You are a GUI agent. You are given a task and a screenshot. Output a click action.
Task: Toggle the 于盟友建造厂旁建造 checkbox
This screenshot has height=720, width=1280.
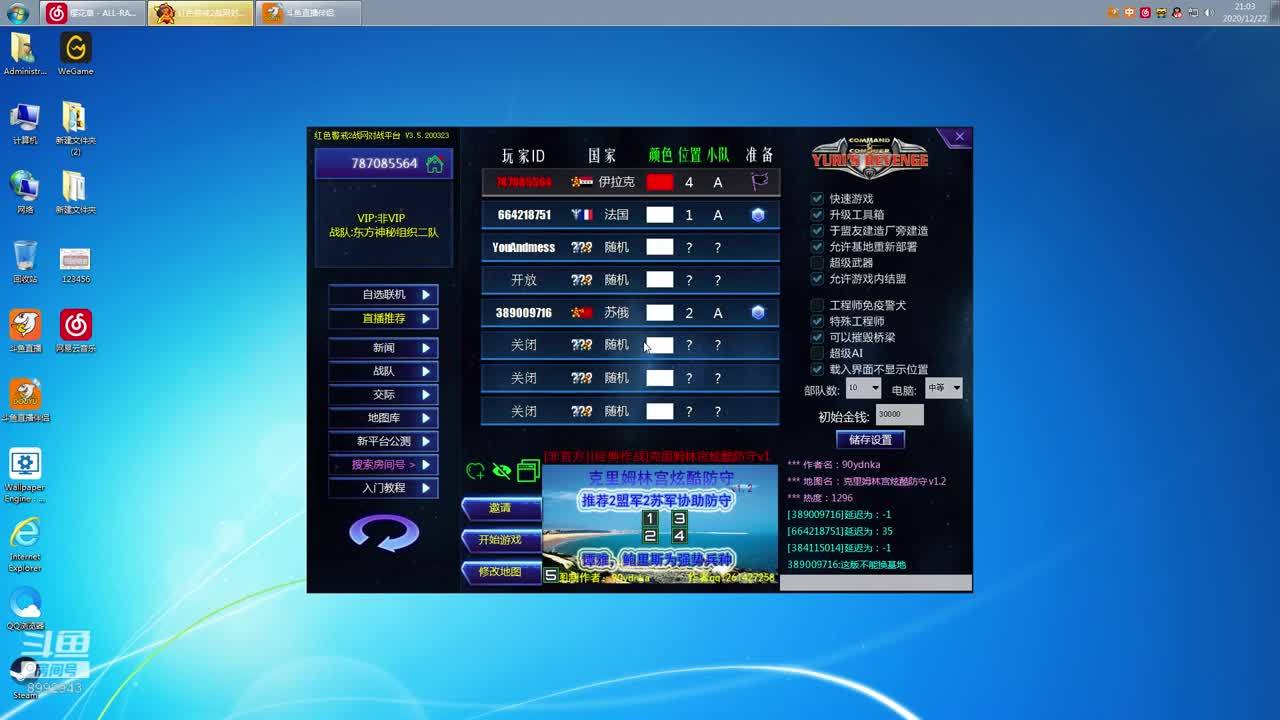(x=817, y=231)
